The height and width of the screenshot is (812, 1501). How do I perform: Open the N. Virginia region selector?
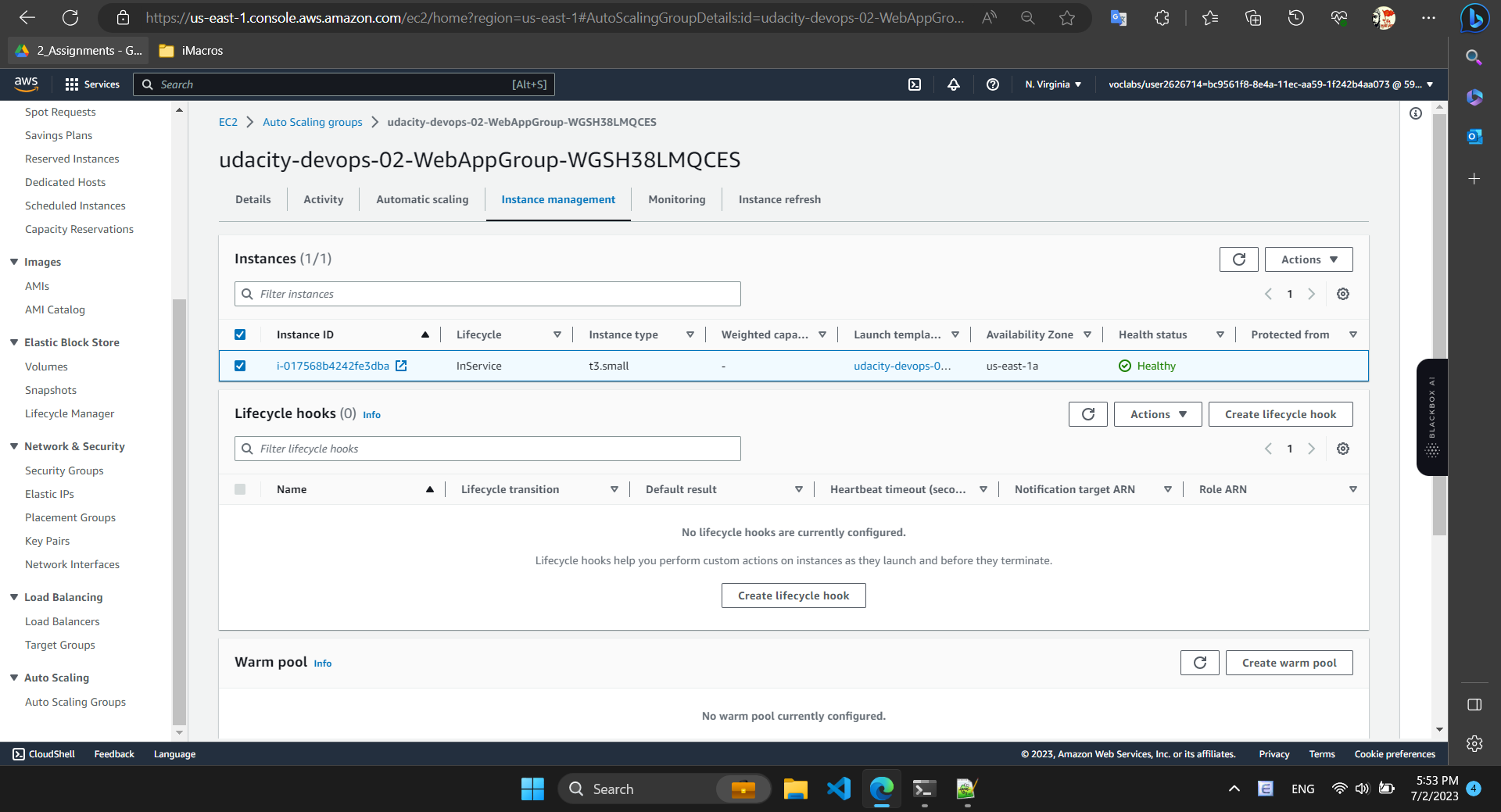tap(1053, 84)
